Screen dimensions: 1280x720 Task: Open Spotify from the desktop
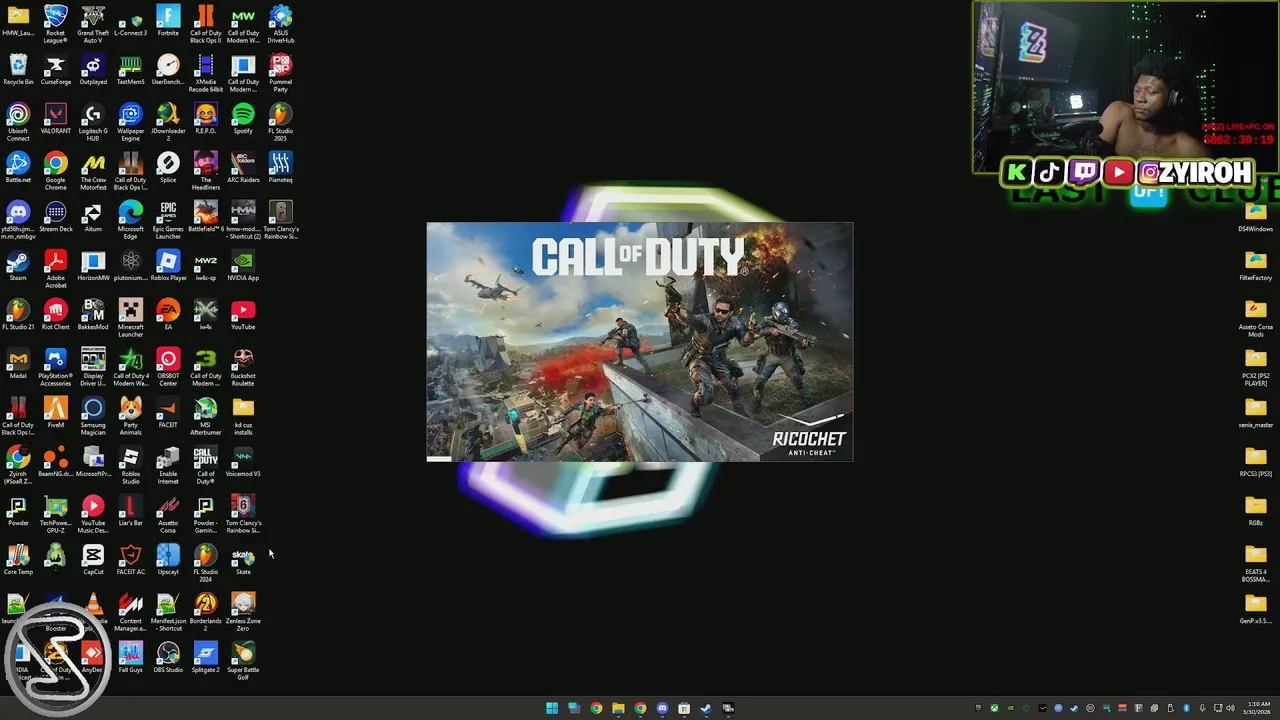click(243, 119)
